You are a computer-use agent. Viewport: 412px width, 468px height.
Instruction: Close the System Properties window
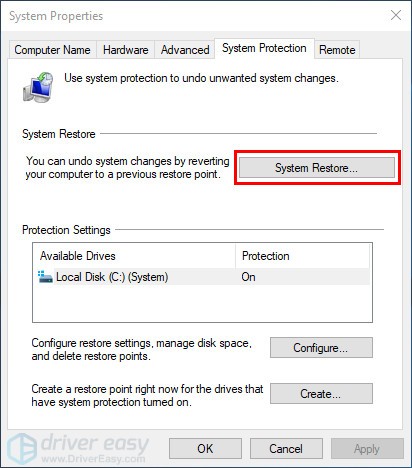[396, 15]
